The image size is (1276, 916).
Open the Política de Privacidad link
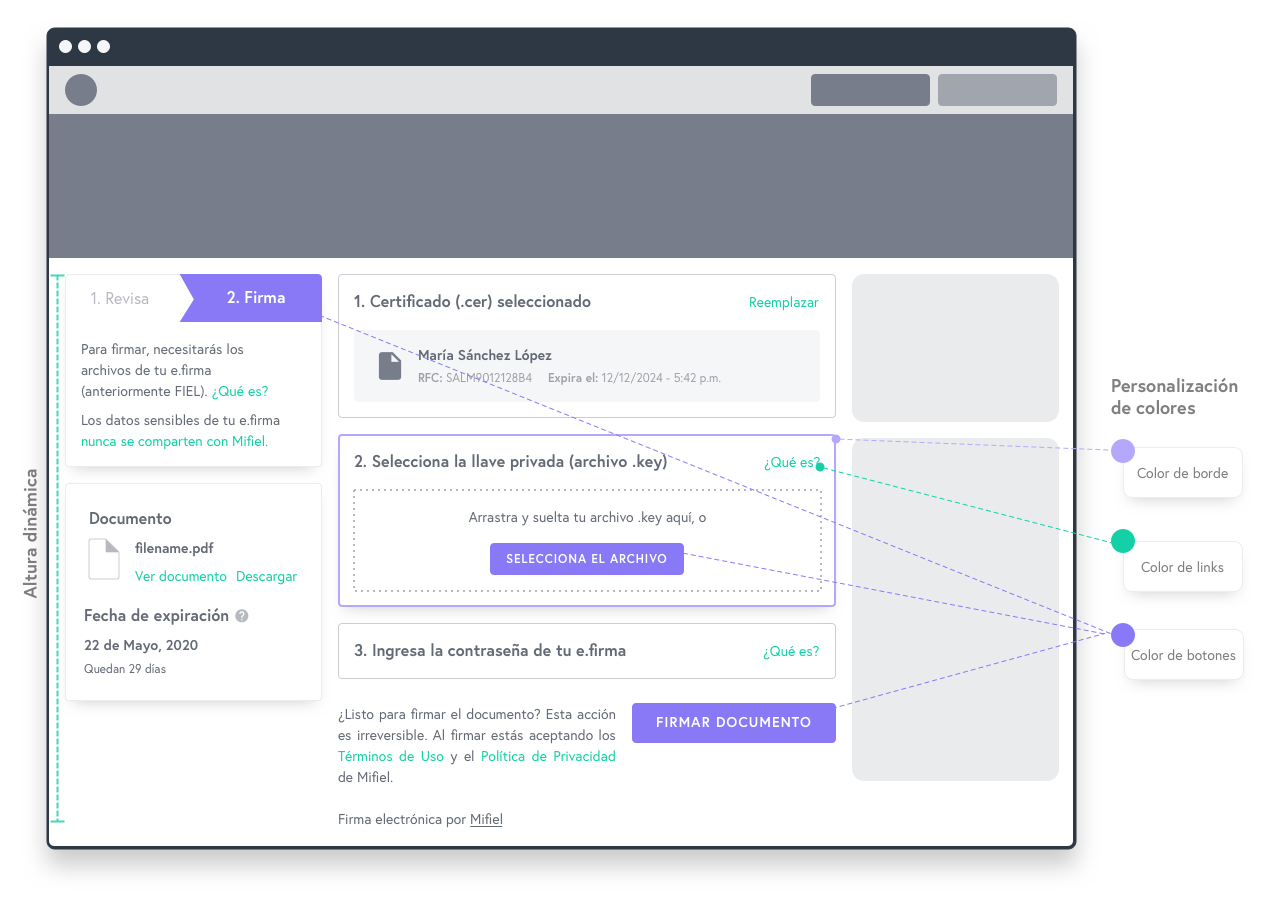point(547,756)
